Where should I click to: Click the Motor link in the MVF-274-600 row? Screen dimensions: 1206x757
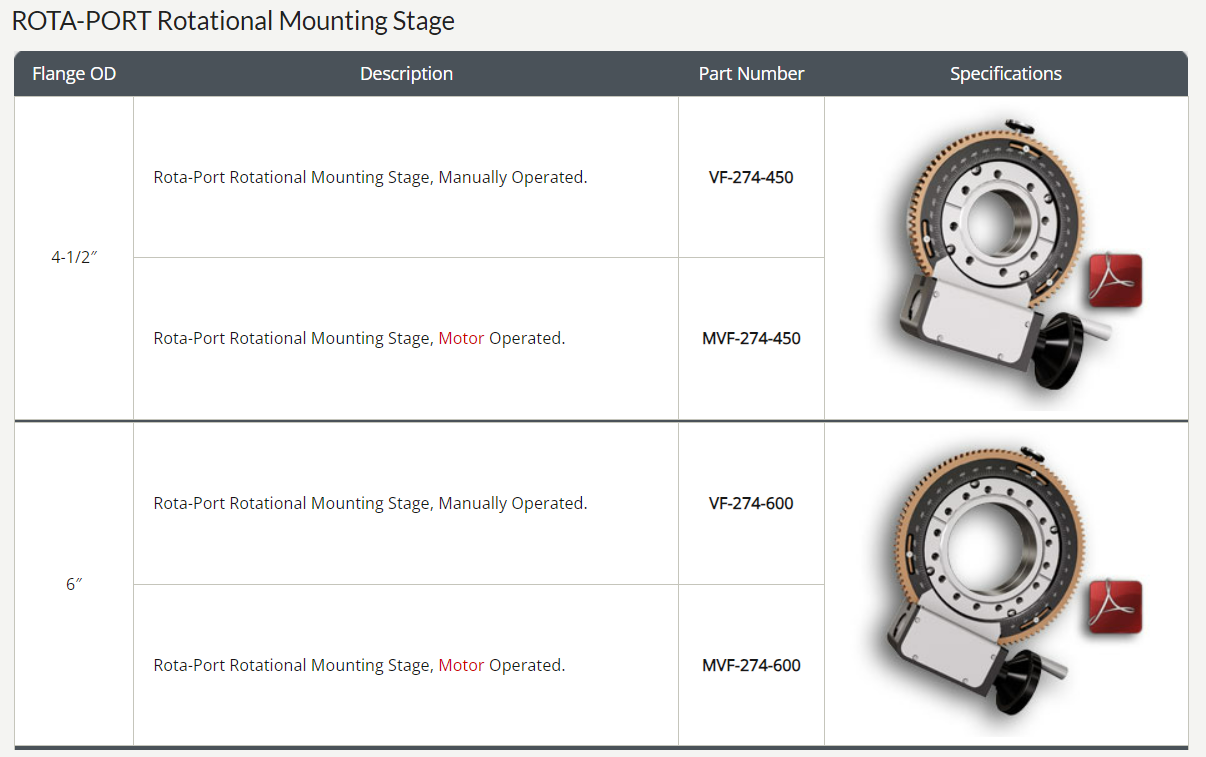(x=461, y=665)
